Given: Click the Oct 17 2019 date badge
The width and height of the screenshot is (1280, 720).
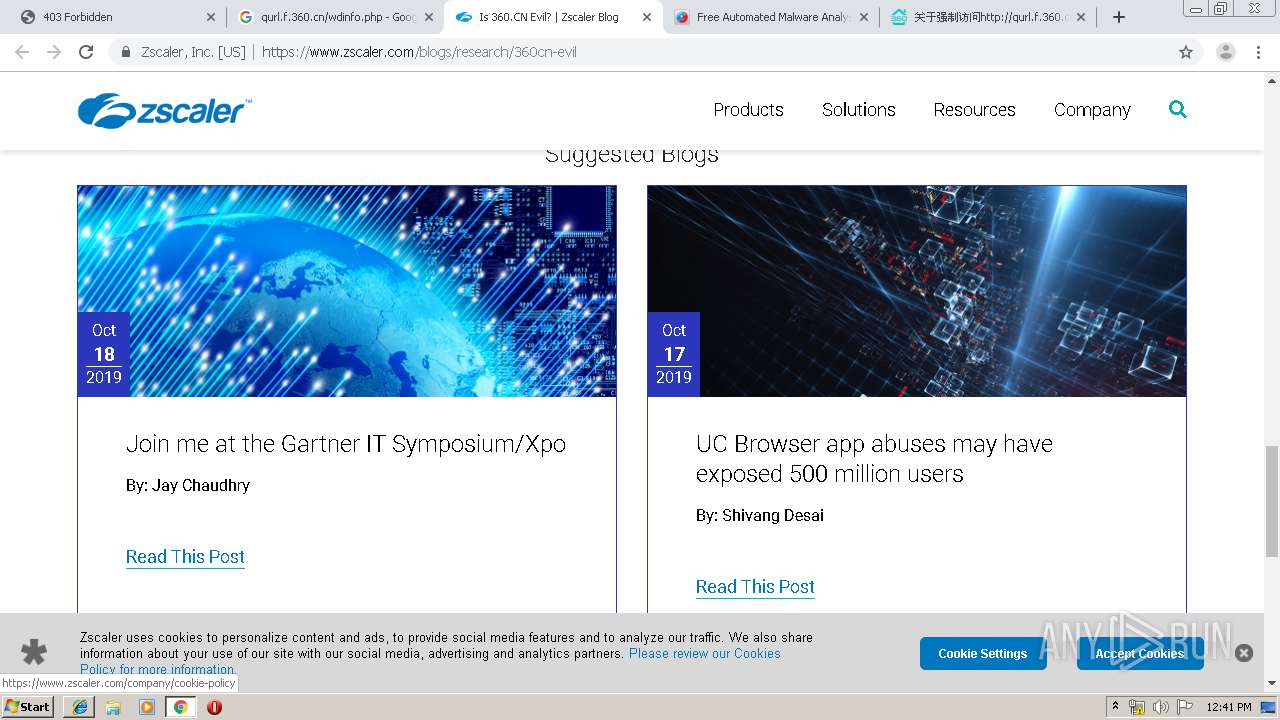Looking at the screenshot, I should pos(674,354).
